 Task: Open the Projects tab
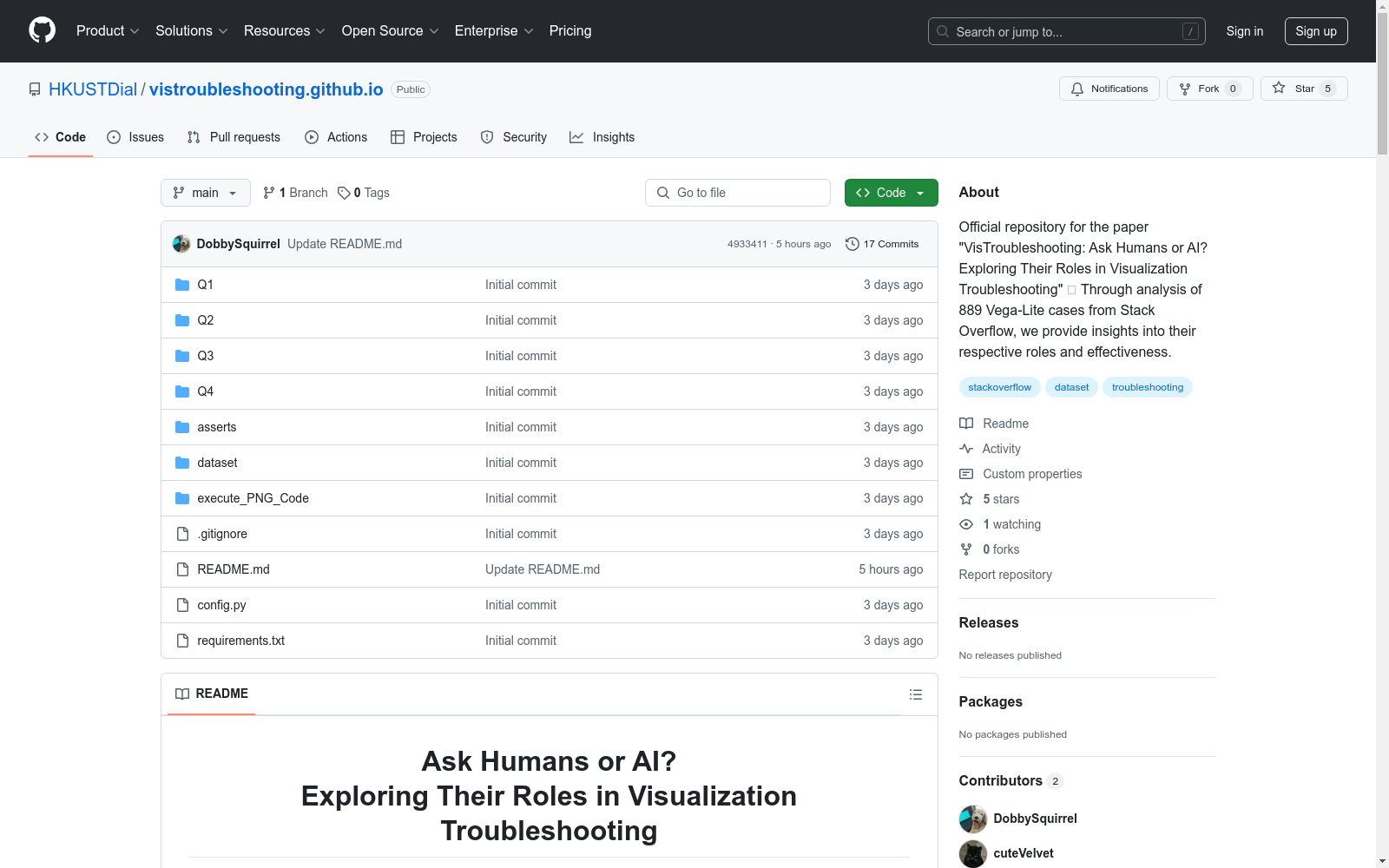424,137
